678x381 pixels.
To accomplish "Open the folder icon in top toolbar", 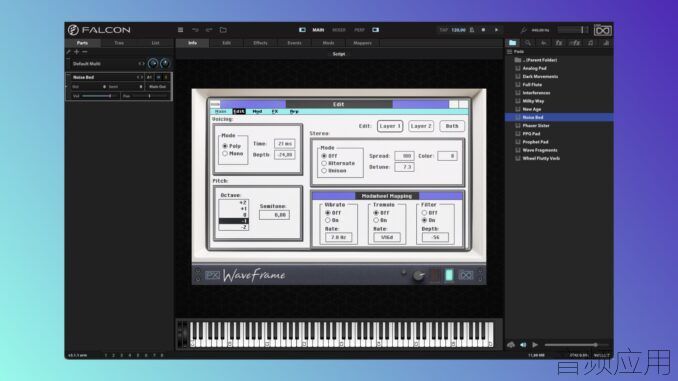I will click(x=223, y=30).
